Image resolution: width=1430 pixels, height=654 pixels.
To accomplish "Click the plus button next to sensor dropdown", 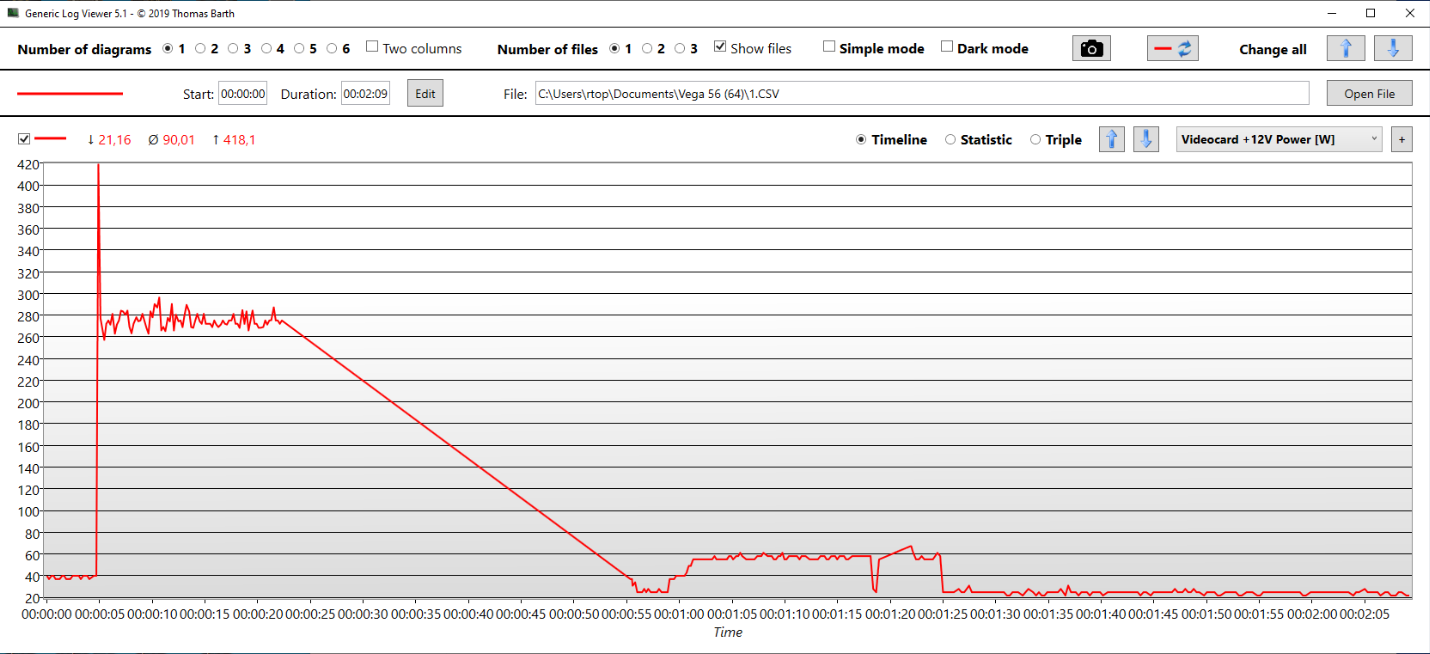I will point(1401,140).
